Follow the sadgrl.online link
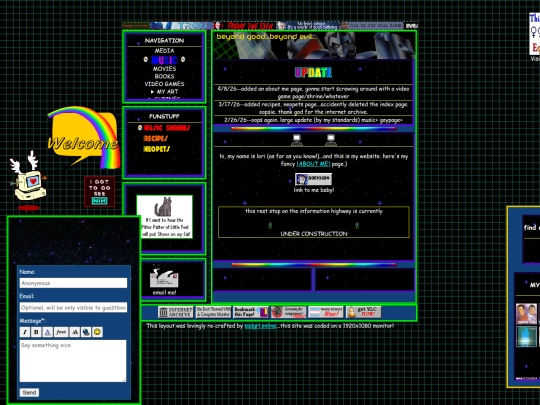This screenshot has height=405, width=540. [x=260, y=326]
